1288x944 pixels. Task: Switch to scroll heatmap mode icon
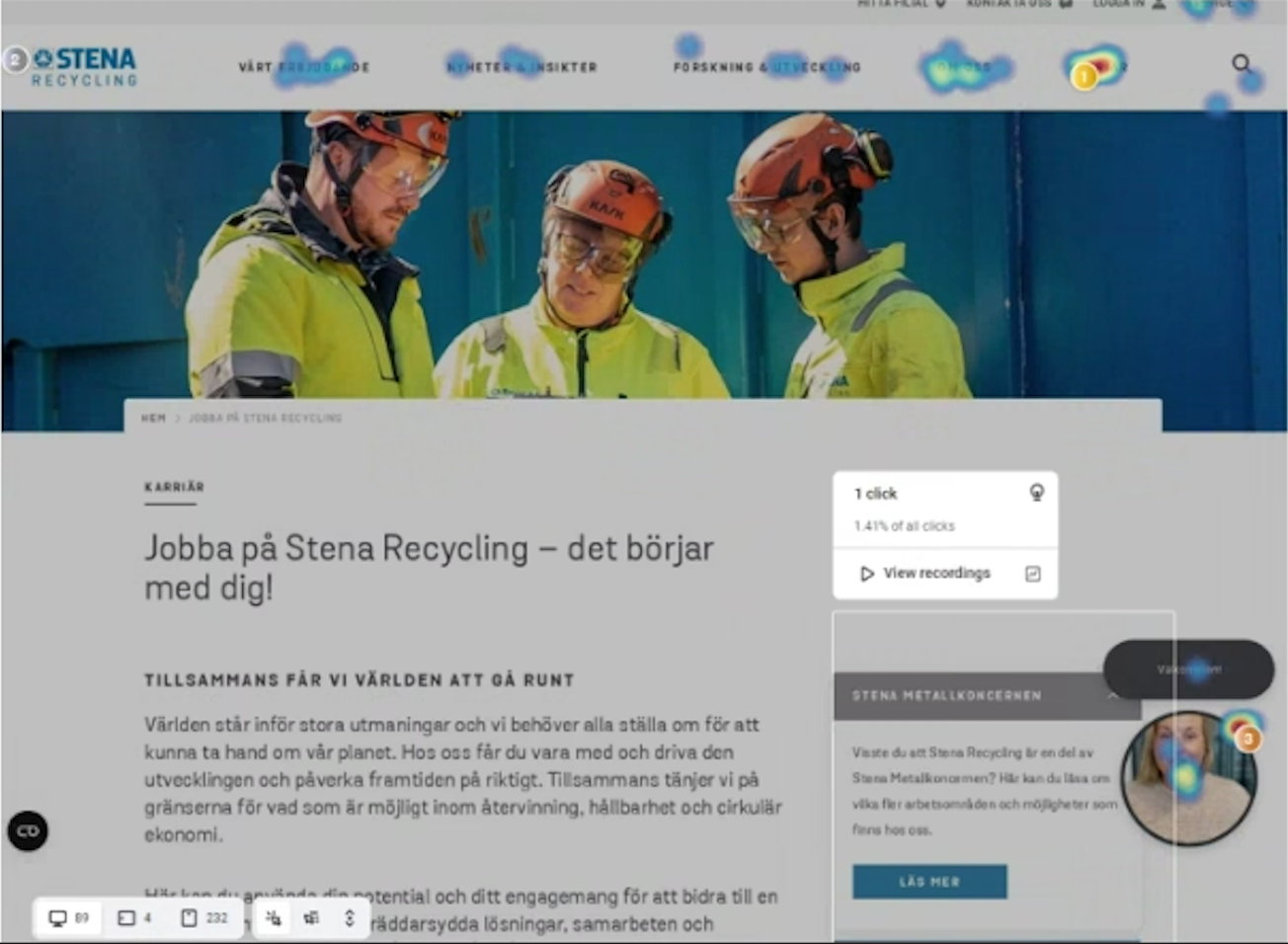(349, 918)
